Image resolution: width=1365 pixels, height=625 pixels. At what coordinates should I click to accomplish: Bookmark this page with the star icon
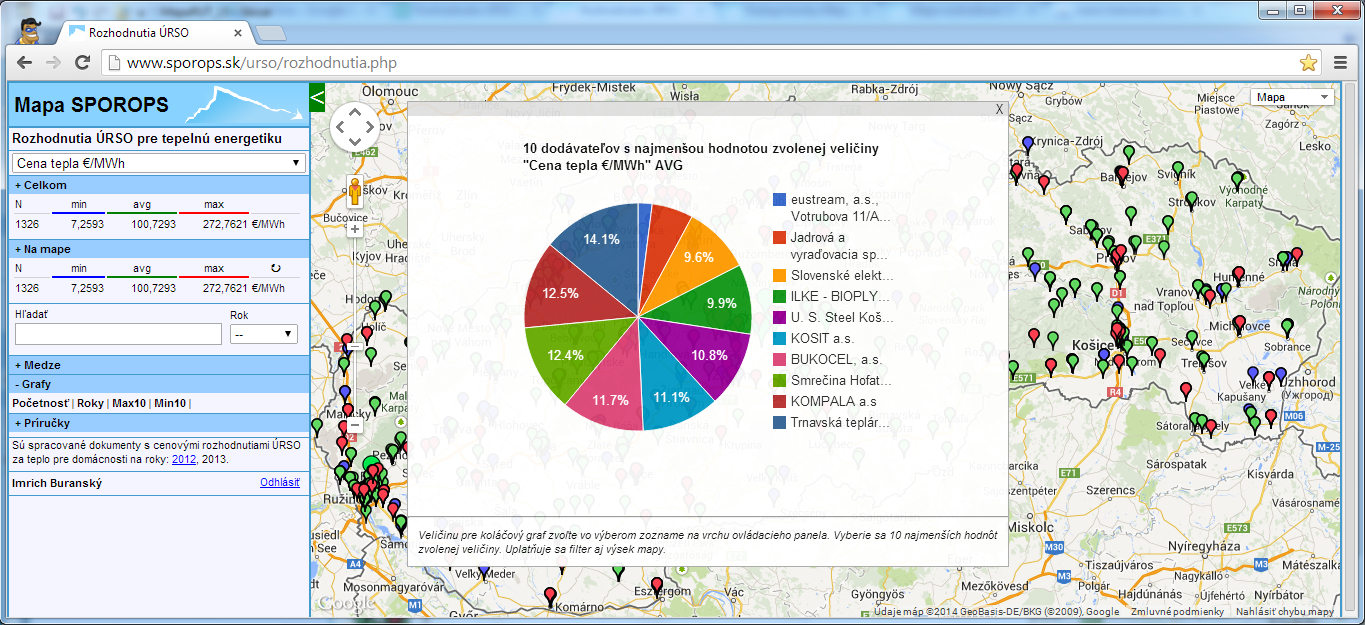click(x=1309, y=63)
